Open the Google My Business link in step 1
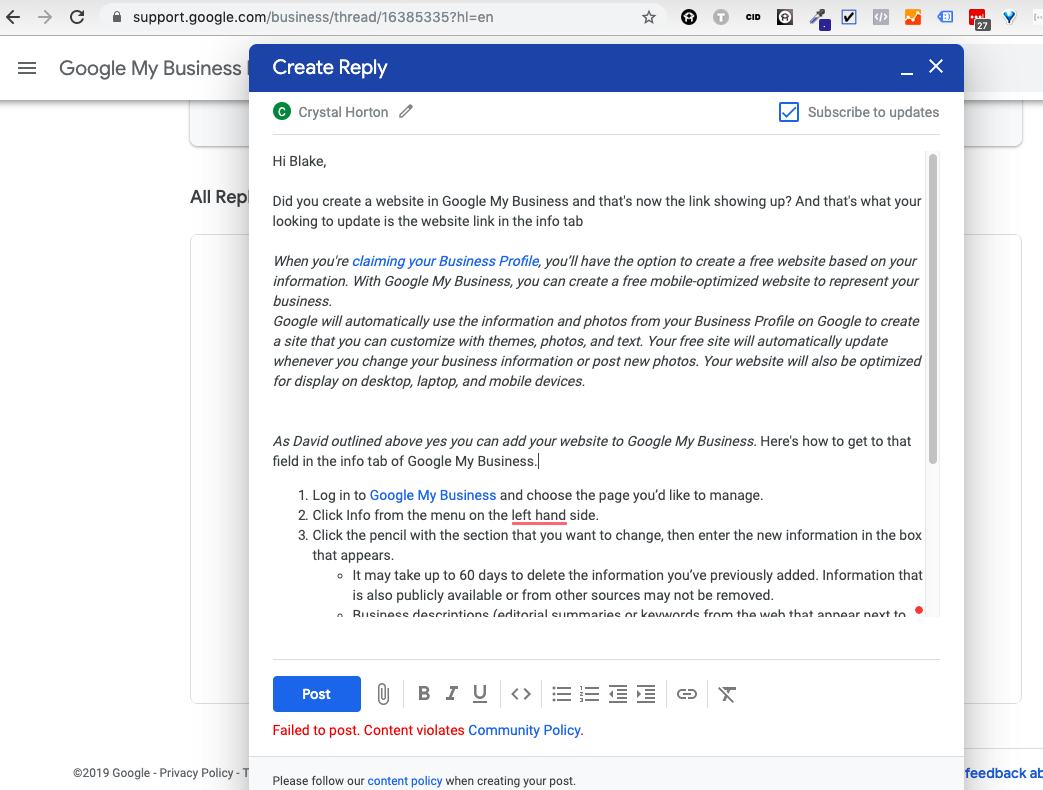 (x=433, y=495)
